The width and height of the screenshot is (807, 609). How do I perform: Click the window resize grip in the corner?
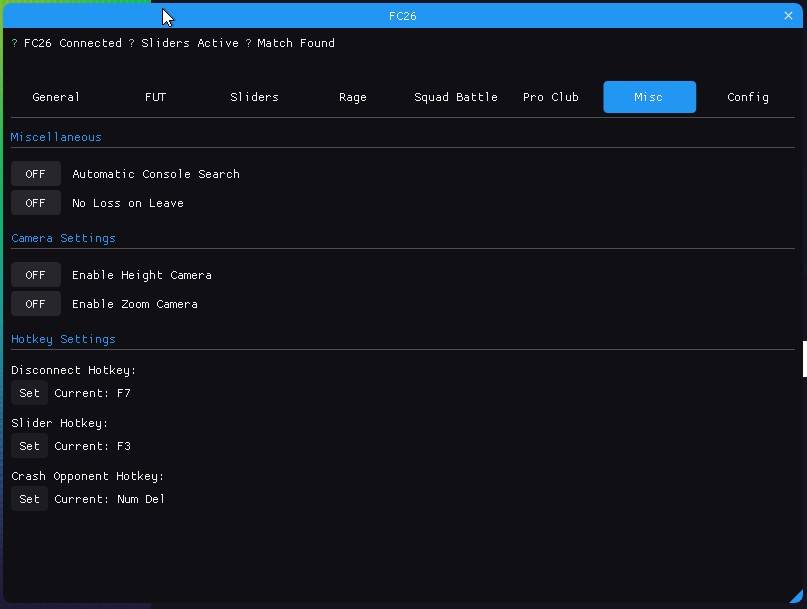coord(796,597)
